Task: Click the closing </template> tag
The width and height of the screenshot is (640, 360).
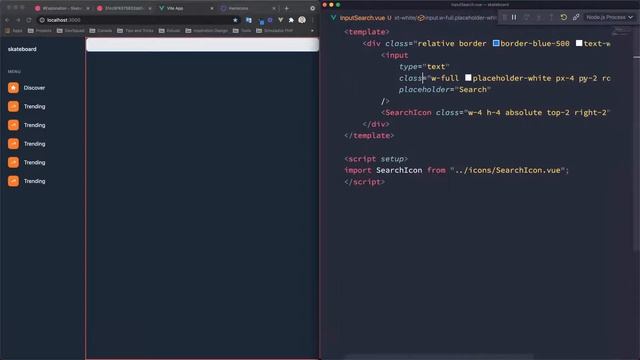Action: point(369,136)
